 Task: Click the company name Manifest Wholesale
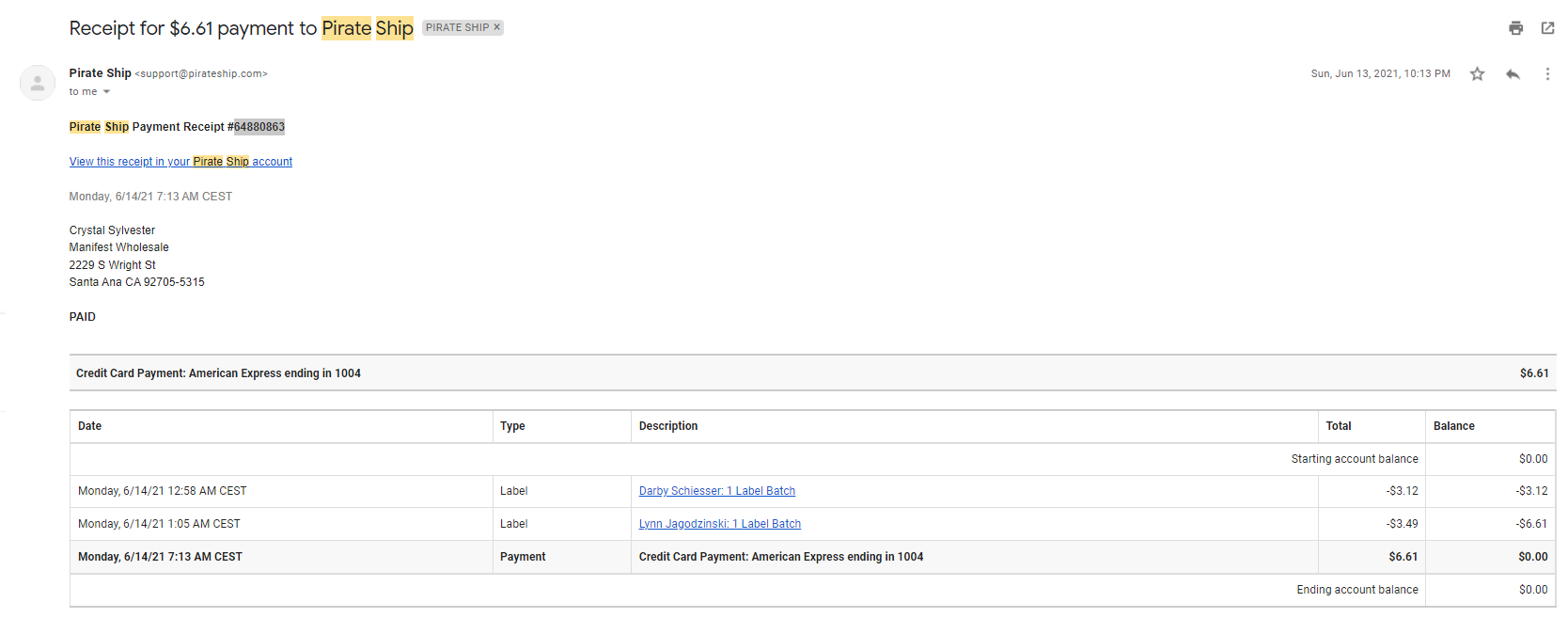[x=119, y=247]
